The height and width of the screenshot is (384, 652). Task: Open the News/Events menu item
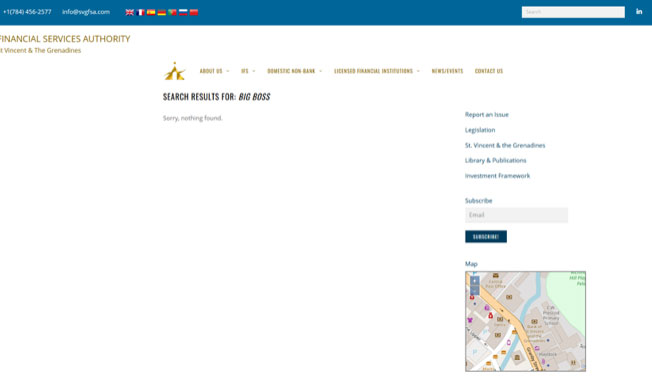click(x=447, y=71)
